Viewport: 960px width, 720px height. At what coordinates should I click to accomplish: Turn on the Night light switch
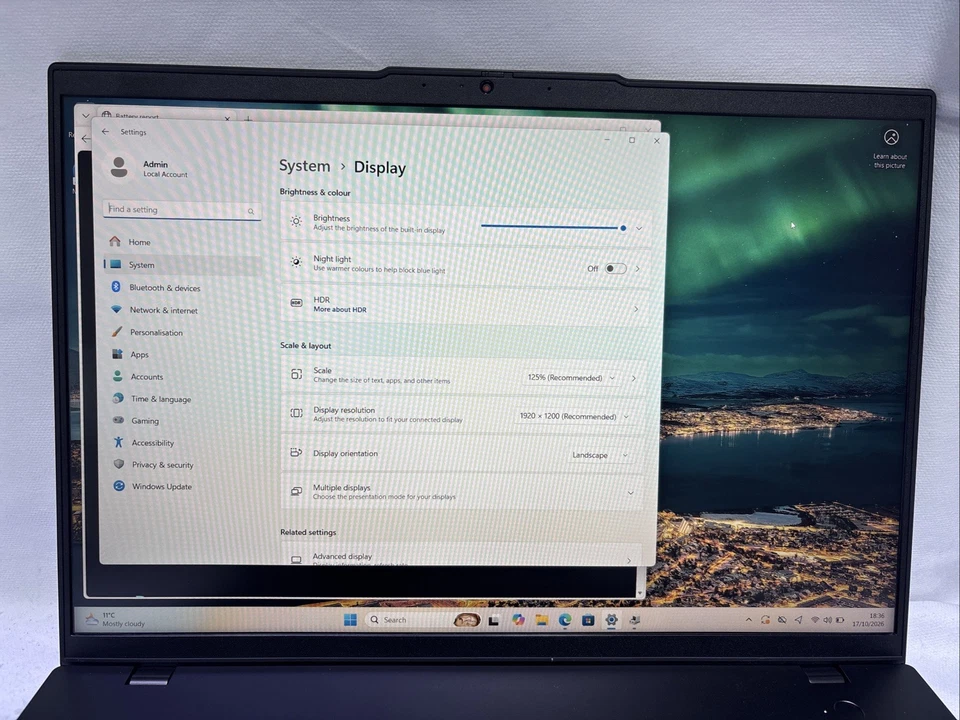(x=615, y=269)
